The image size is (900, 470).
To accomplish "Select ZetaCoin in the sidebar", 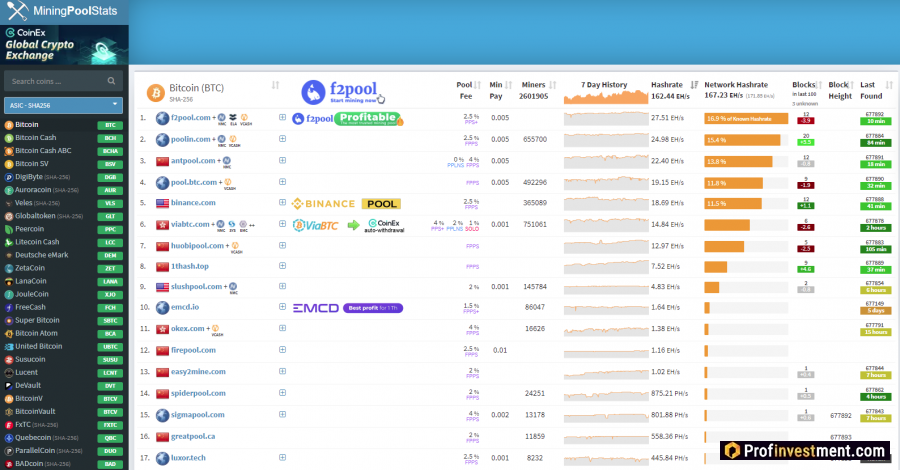I will coord(30,269).
